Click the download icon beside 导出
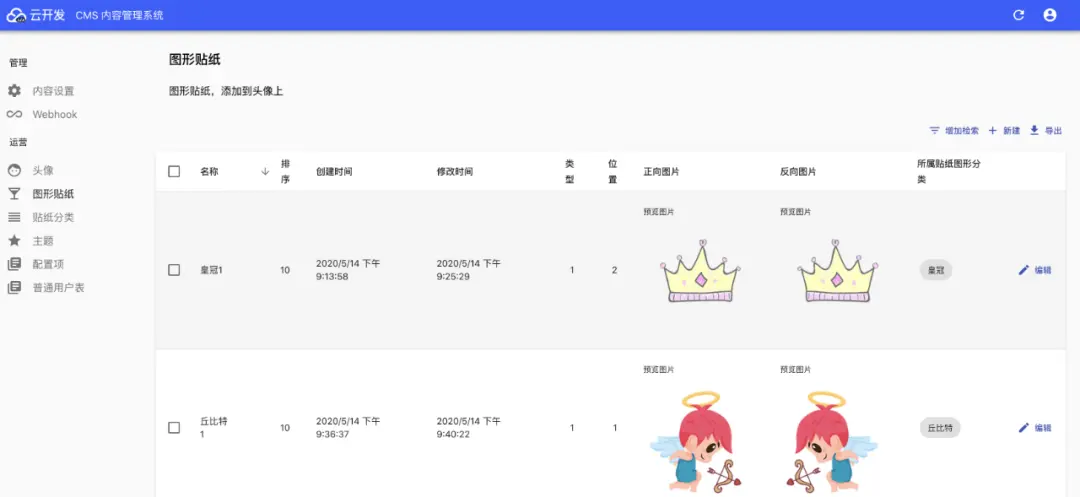Image resolution: width=1080 pixels, height=497 pixels. click(1034, 130)
